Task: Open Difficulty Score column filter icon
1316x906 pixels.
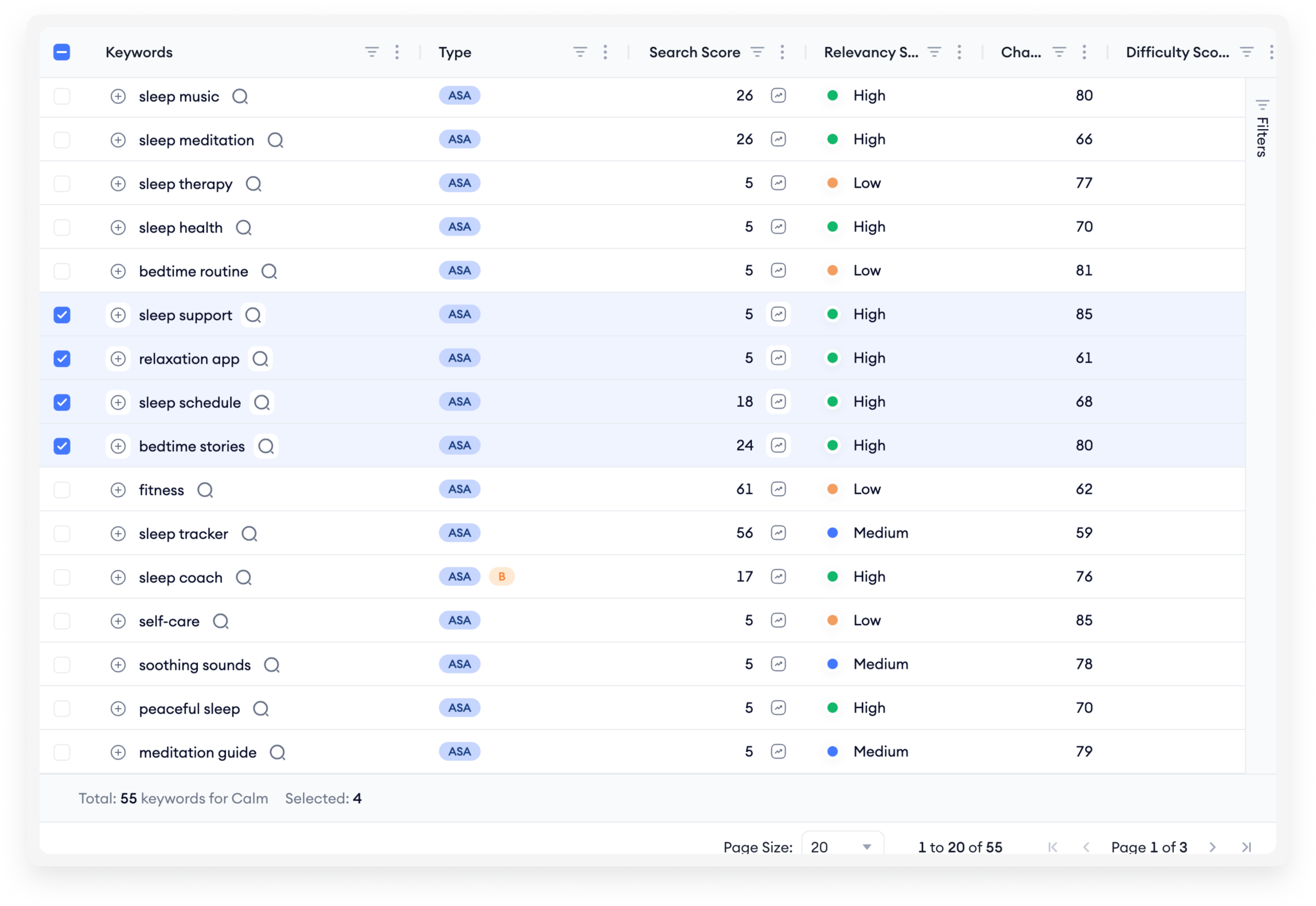Action: coord(1246,52)
